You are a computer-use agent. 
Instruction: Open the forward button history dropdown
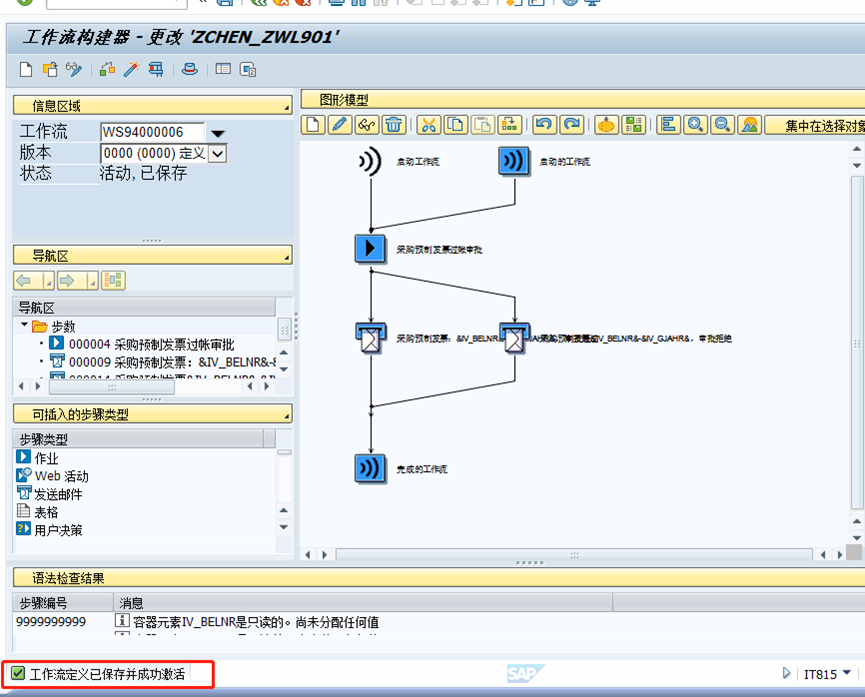point(93,280)
